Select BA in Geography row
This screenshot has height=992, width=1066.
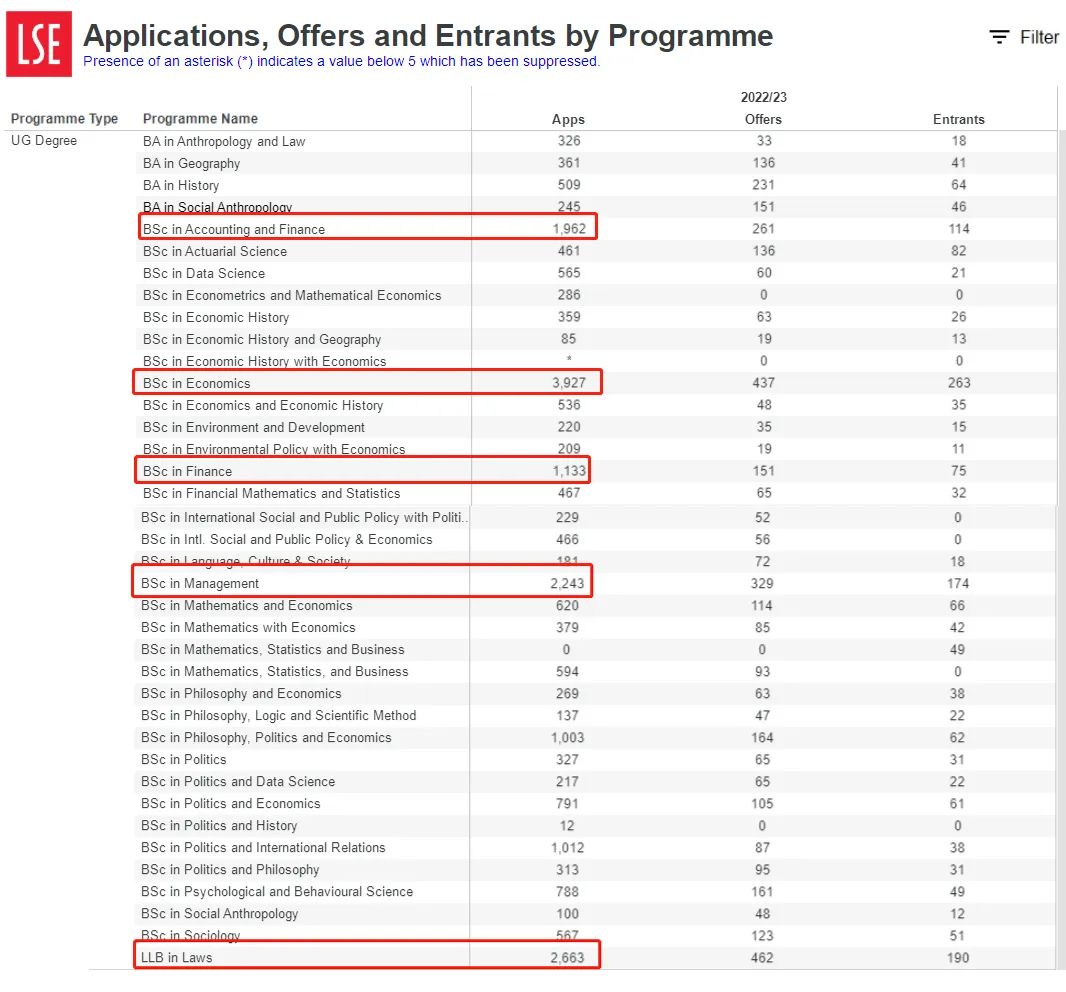point(191,163)
